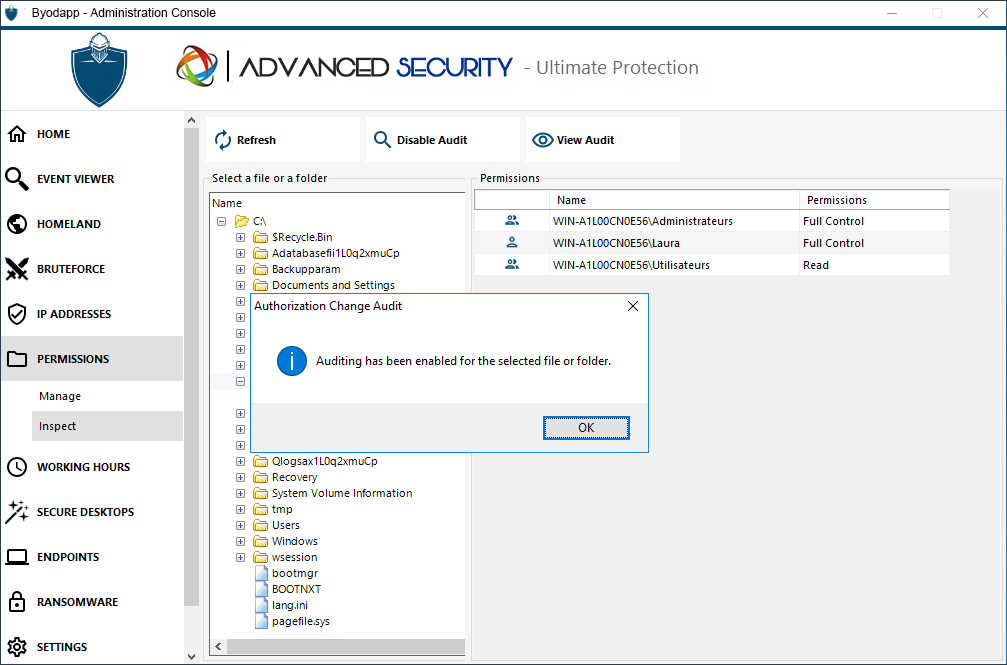Image resolution: width=1007 pixels, height=665 pixels.
Task: Click the Secure Desktops magic wand icon
Action: [17, 511]
